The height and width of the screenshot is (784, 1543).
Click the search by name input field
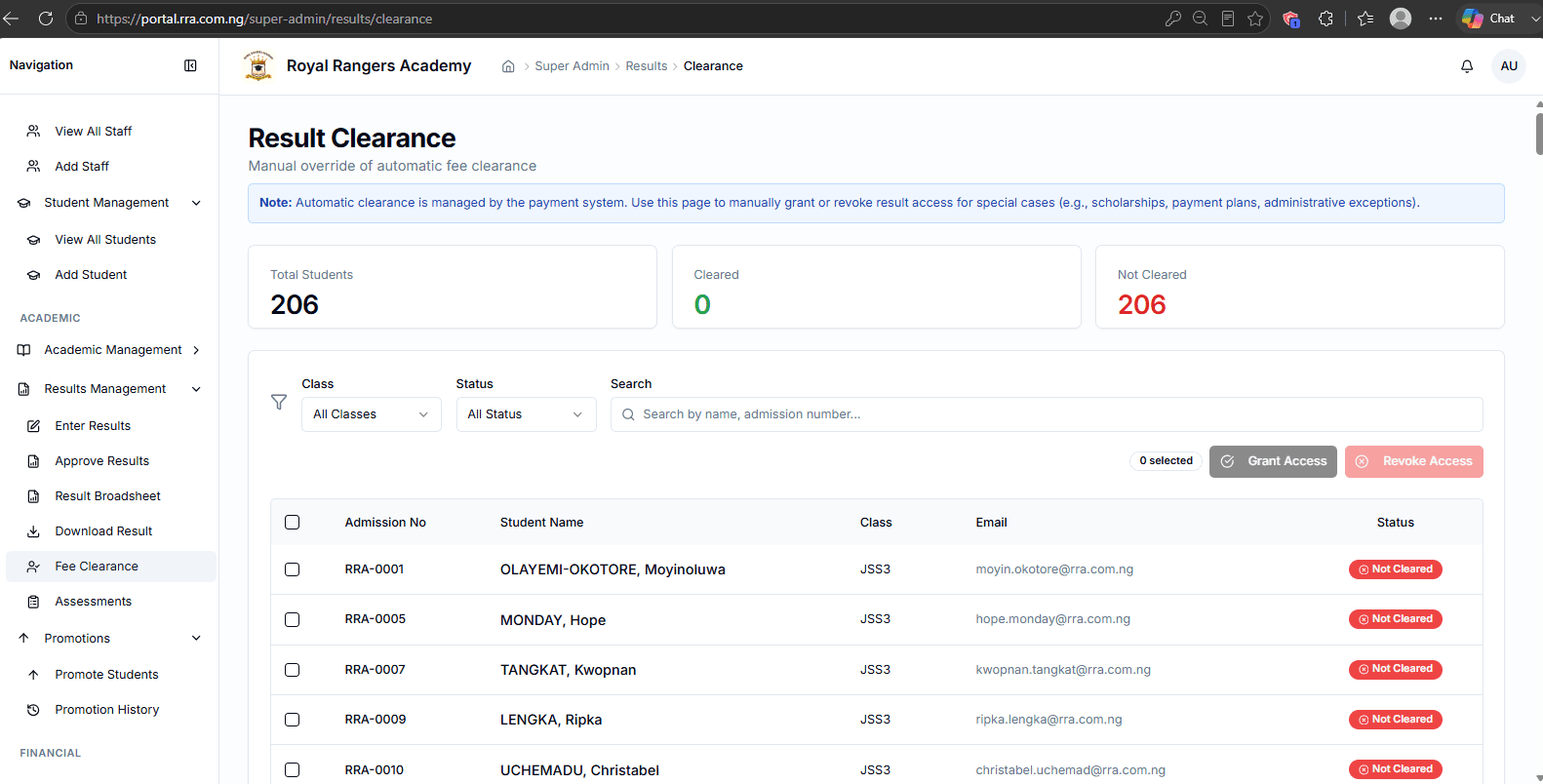[1047, 414]
